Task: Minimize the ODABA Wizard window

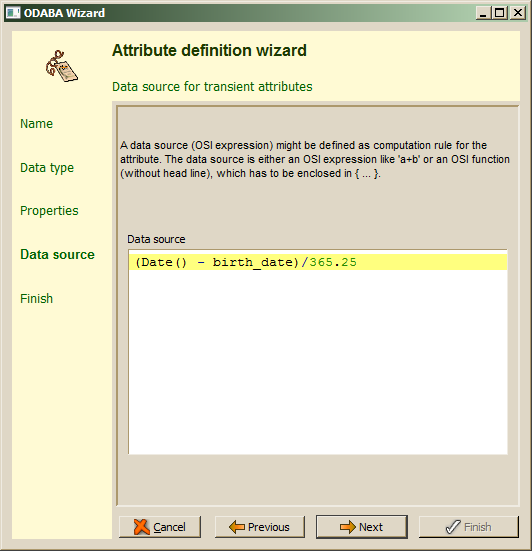Action: (x=484, y=13)
